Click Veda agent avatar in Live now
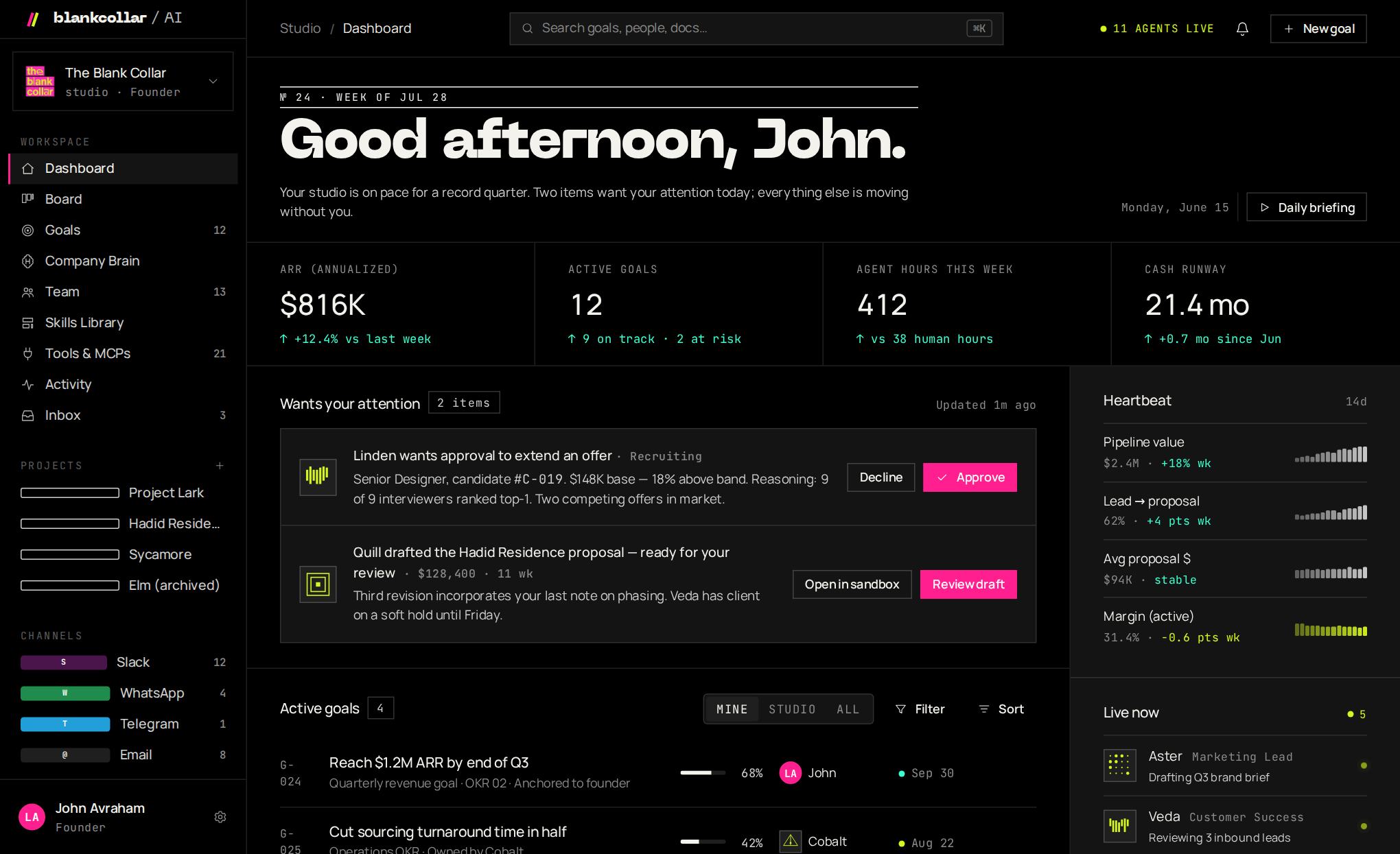This screenshot has height=854, width=1400. (1119, 826)
